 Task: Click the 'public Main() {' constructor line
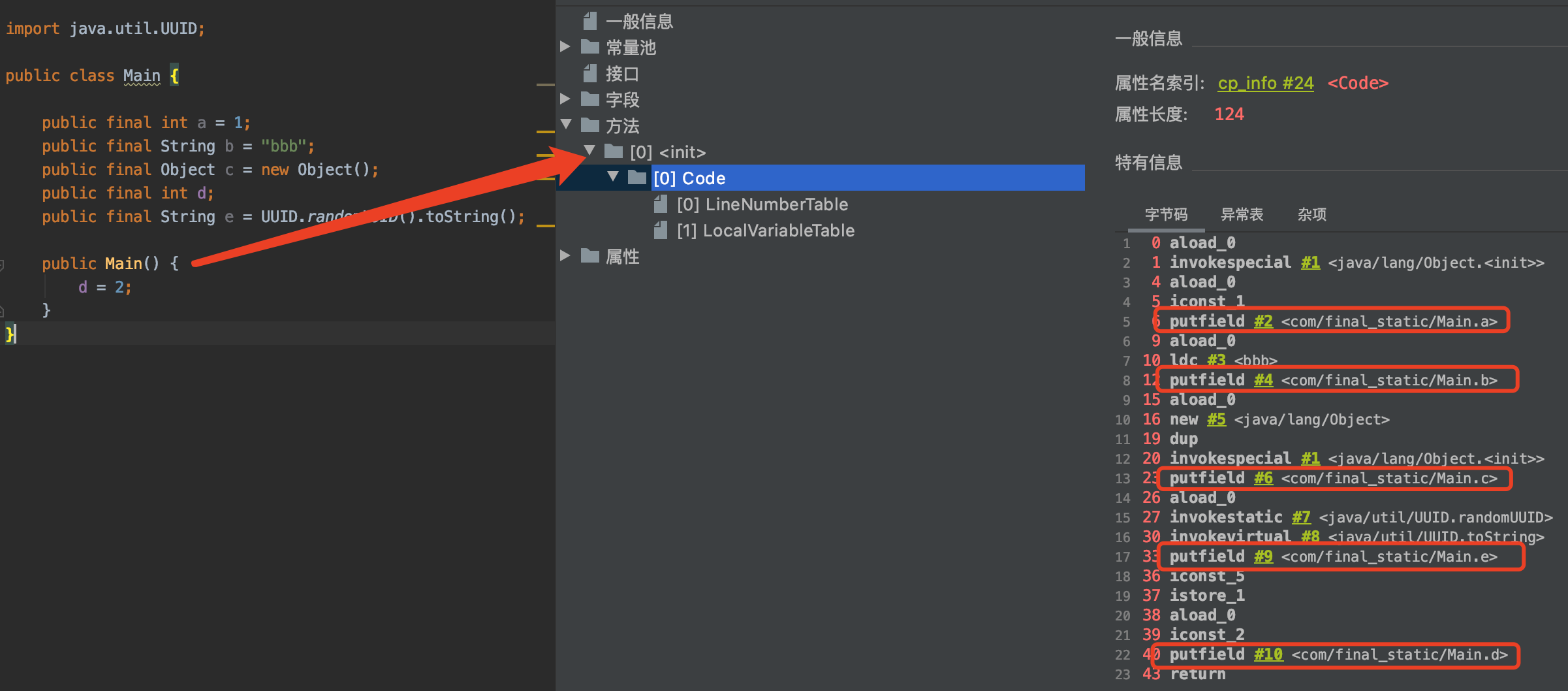pyautogui.click(x=110, y=264)
